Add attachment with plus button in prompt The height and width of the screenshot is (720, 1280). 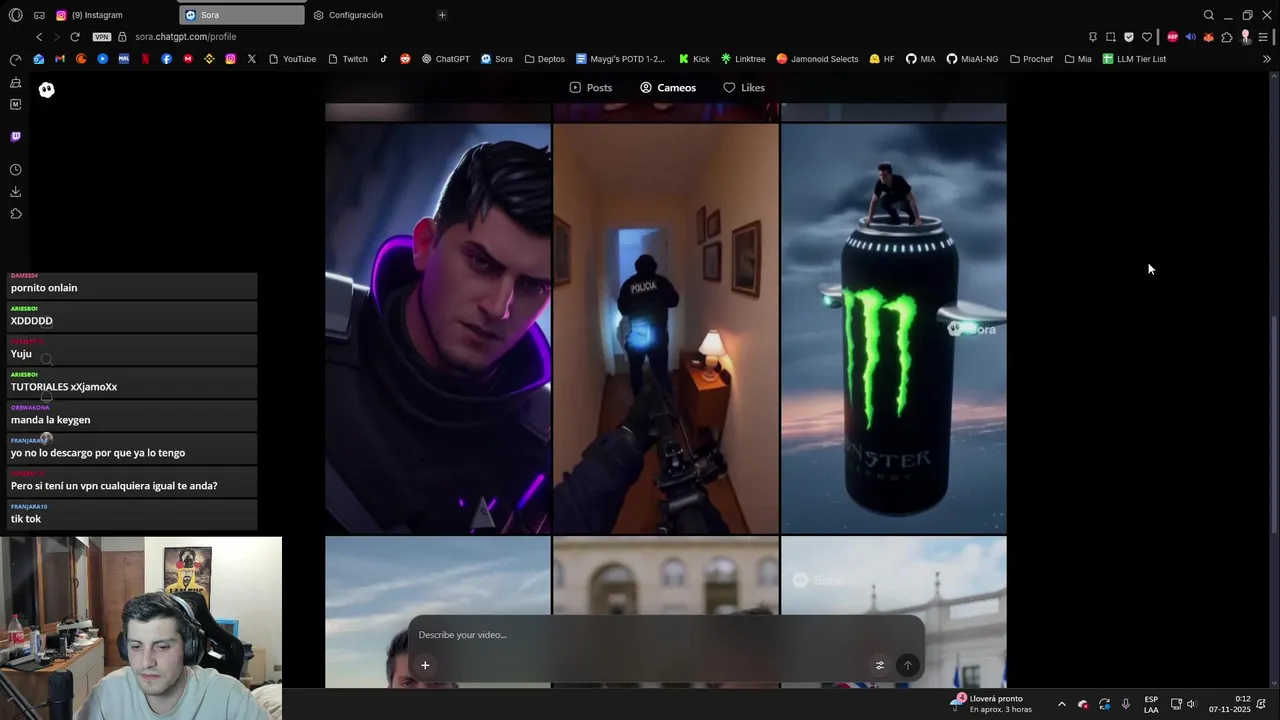pyautogui.click(x=425, y=665)
